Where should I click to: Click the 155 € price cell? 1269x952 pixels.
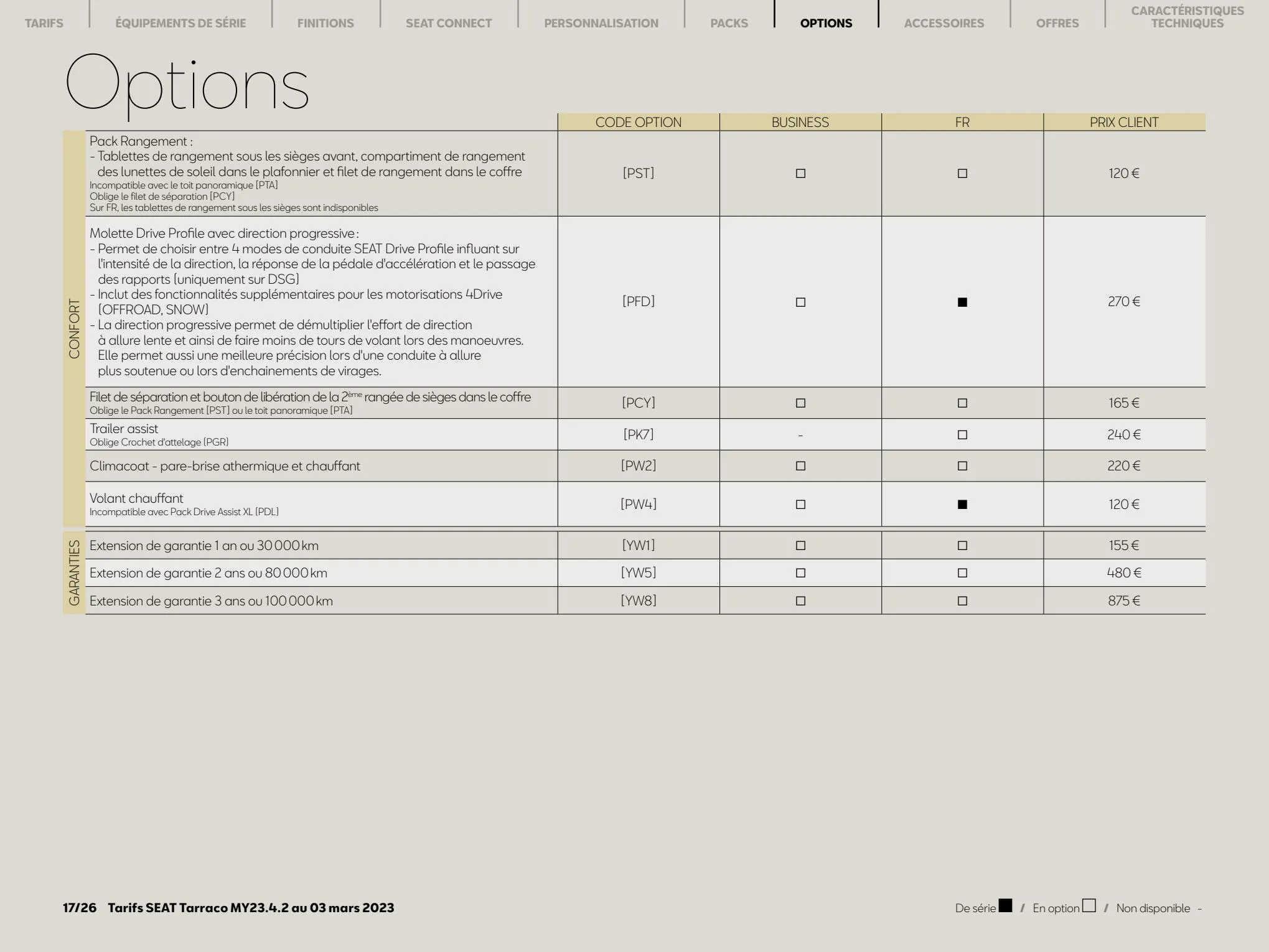tap(1124, 545)
